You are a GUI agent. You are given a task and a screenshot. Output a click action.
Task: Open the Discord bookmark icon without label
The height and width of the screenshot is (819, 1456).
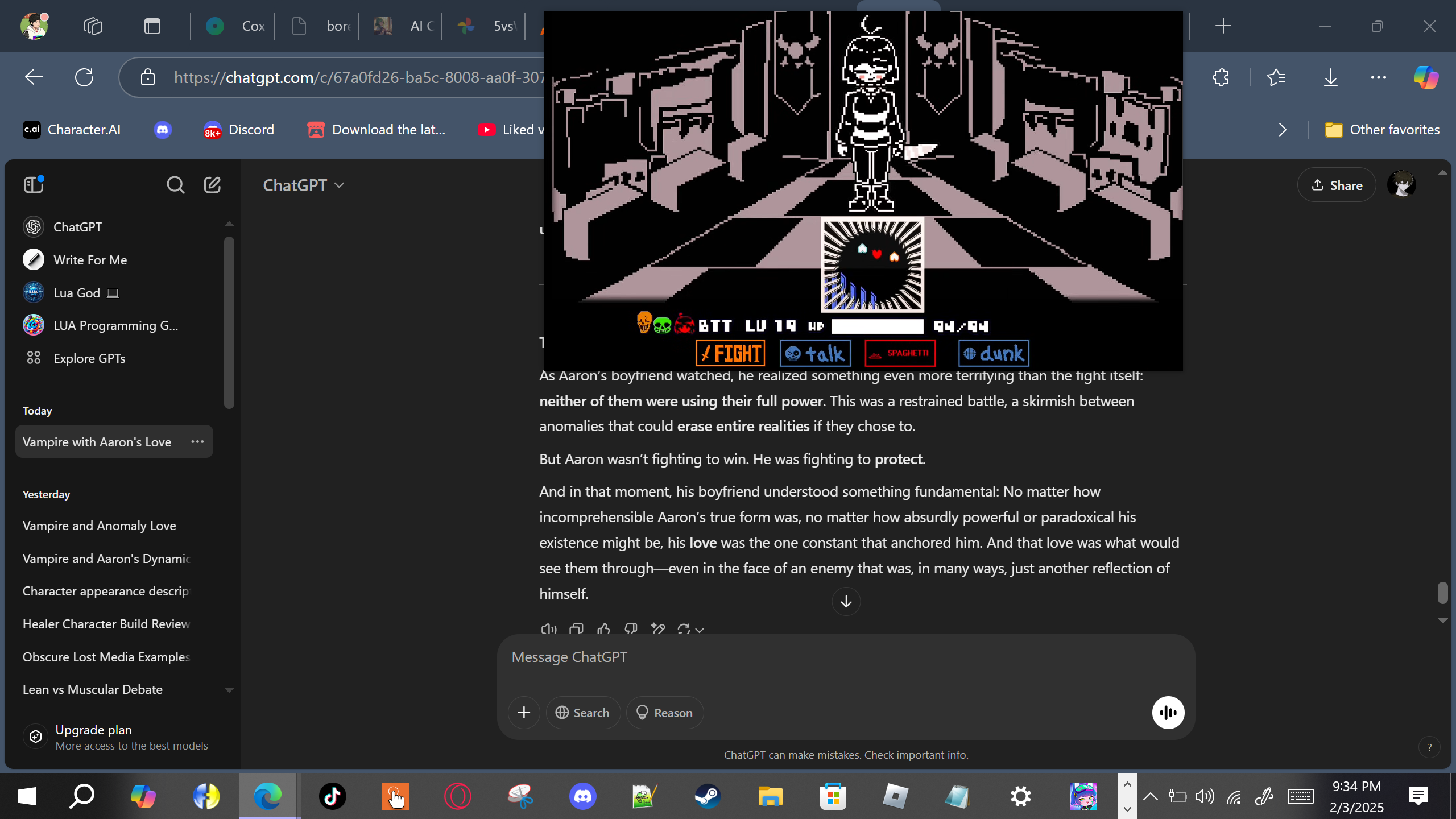(x=163, y=130)
